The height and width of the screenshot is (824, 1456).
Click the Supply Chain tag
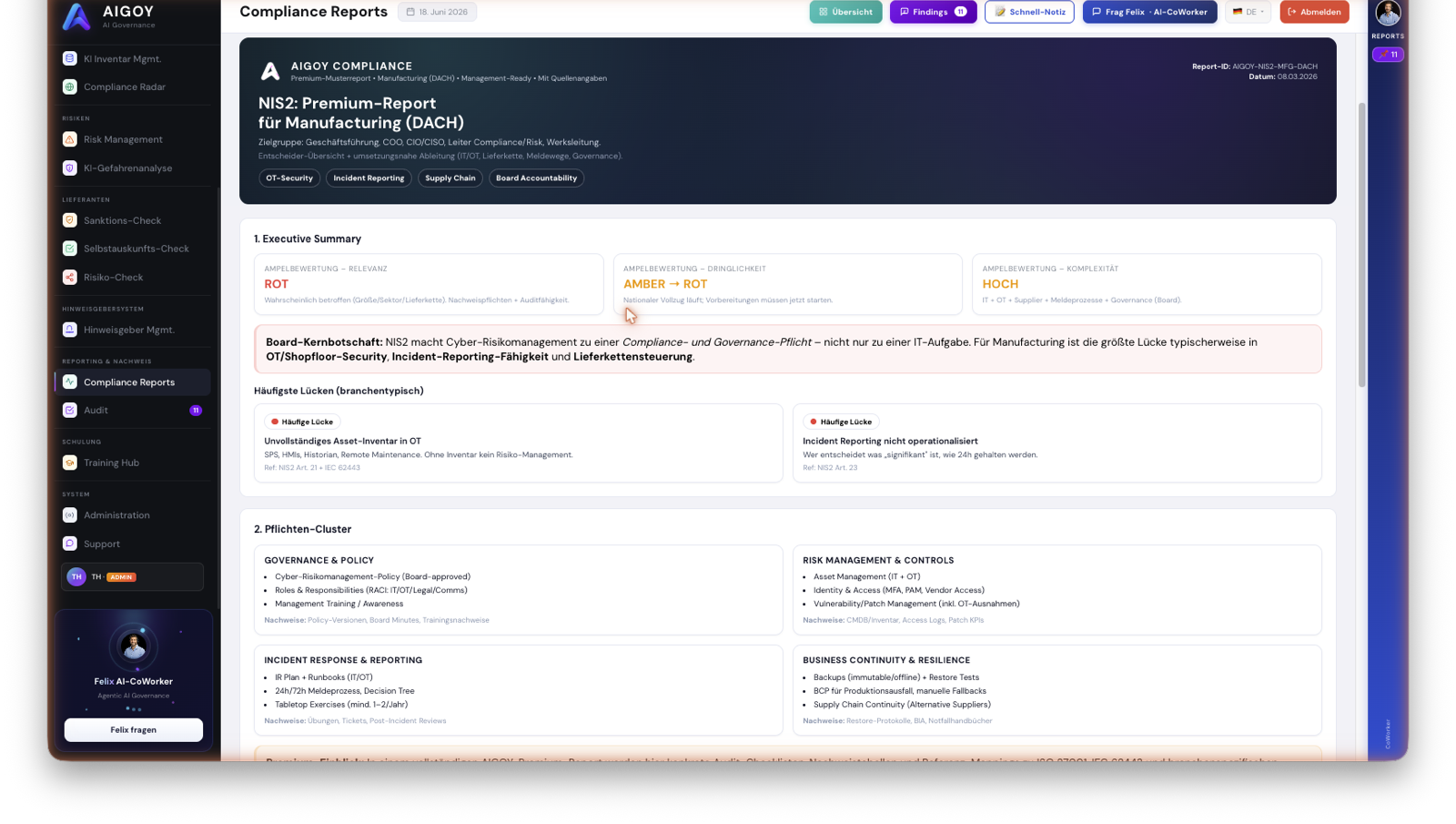click(x=450, y=178)
